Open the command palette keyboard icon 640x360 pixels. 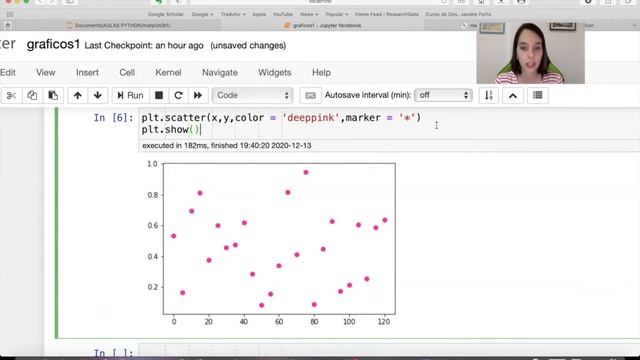coord(310,96)
